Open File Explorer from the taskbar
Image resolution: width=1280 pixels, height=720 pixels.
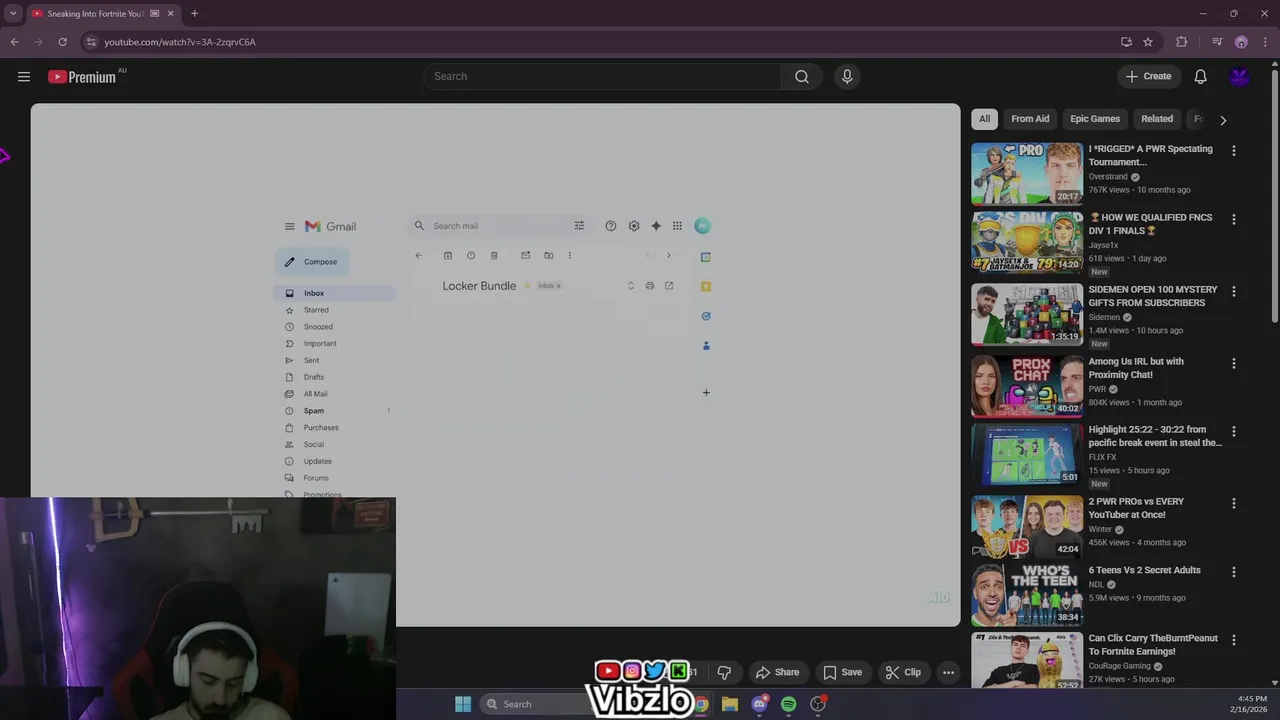(730, 704)
